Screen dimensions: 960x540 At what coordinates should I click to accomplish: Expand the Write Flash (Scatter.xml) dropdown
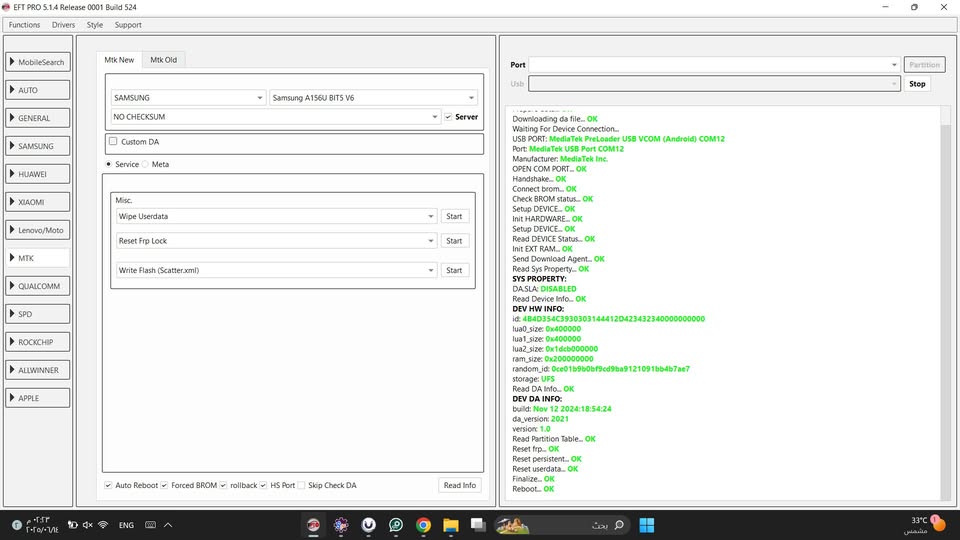coord(276,270)
